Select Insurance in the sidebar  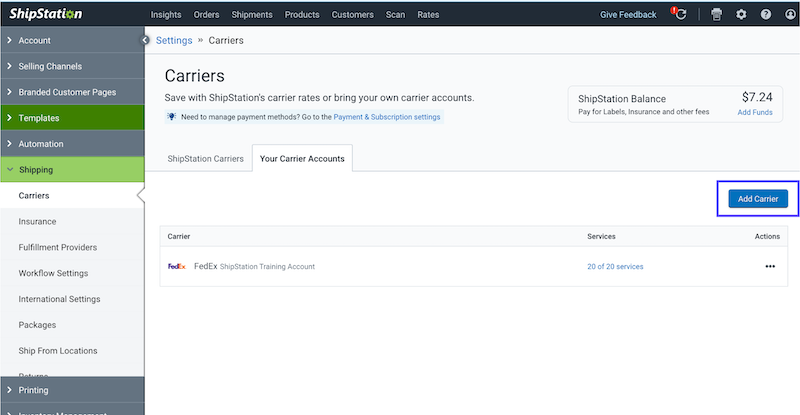(37, 222)
